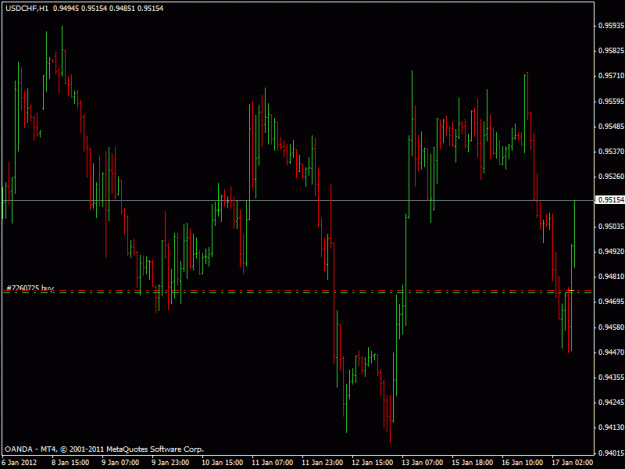This screenshot has height=469, width=625.
Task: Click the 10 Jan 15:00 time axis label
Action: (222, 463)
